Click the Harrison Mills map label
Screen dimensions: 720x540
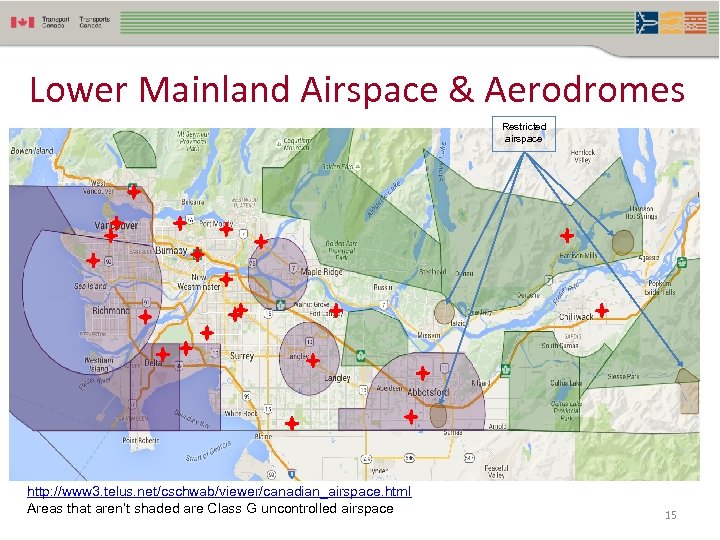click(x=579, y=255)
